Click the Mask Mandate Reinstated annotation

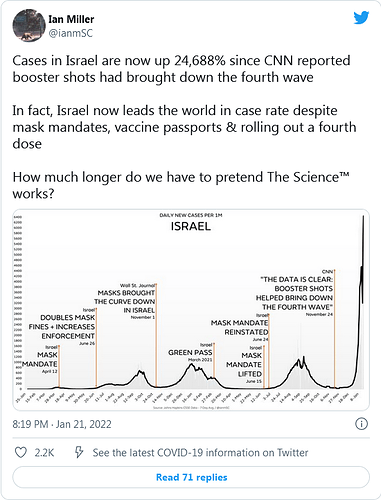coord(240,327)
